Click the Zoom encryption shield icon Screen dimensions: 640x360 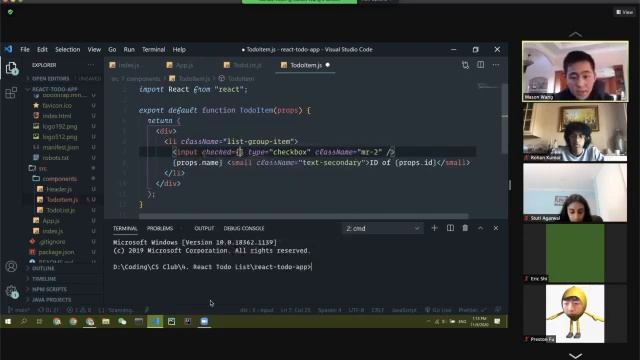point(11,12)
